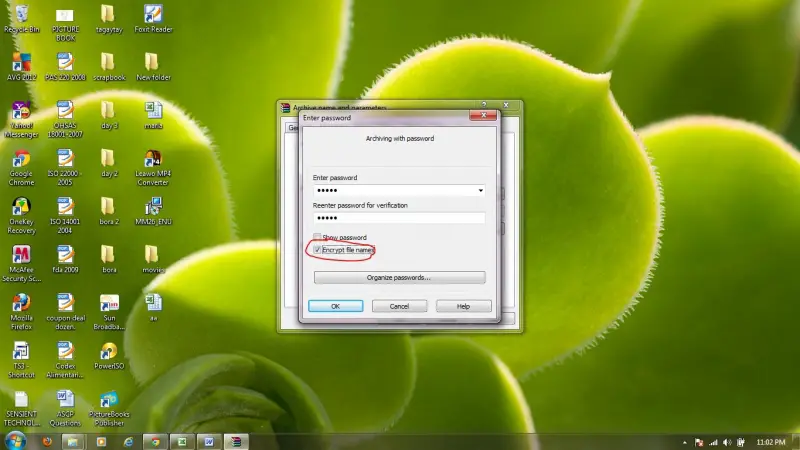Open the network signal tray icon
The image size is (800, 450).
(713, 442)
